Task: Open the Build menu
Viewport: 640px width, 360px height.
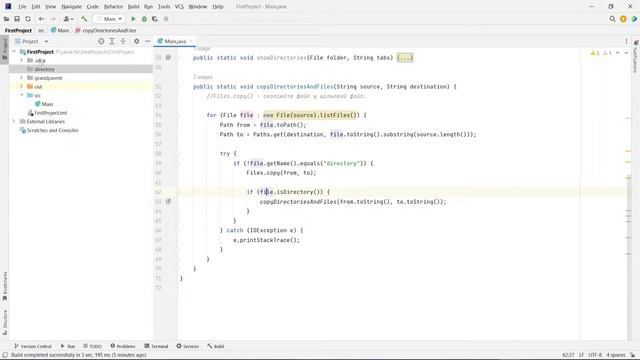Action: tap(133, 7)
